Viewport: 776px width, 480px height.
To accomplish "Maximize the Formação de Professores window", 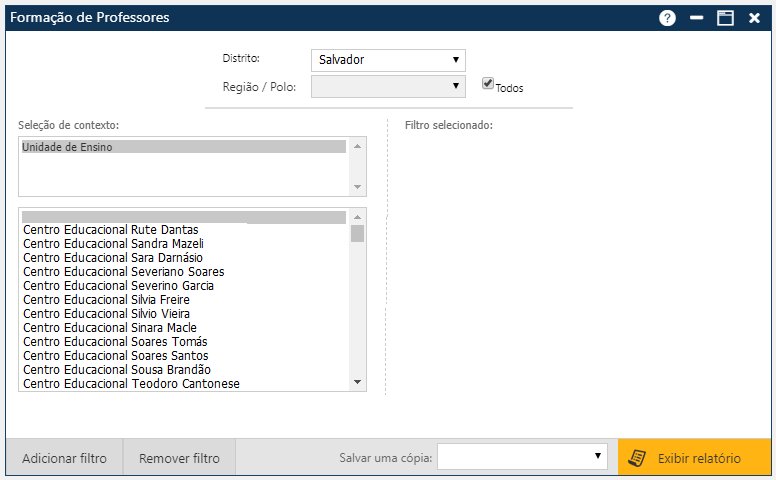I will [x=725, y=18].
